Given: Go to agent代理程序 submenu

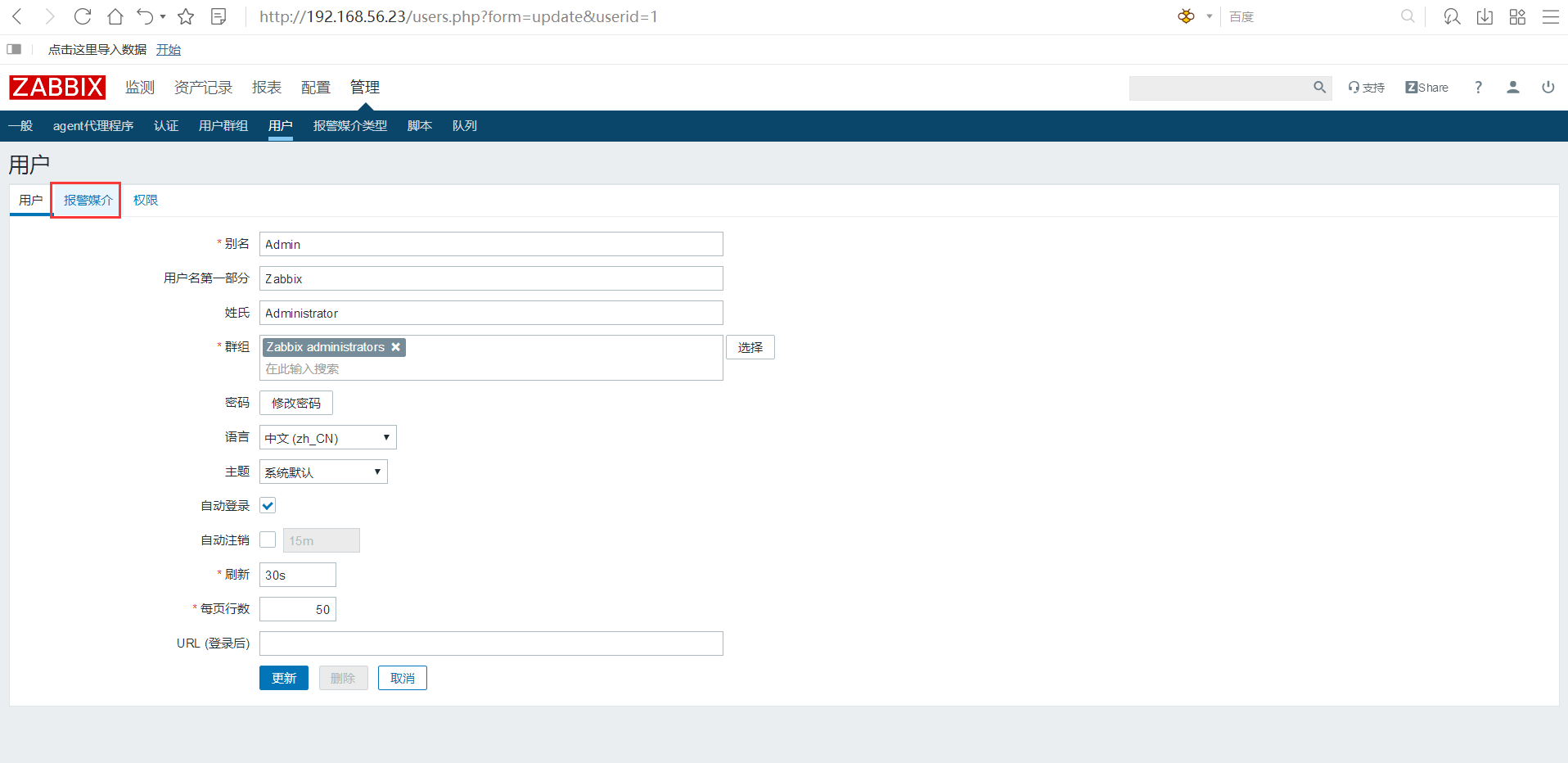Looking at the screenshot, I should (x=93, y=126).
